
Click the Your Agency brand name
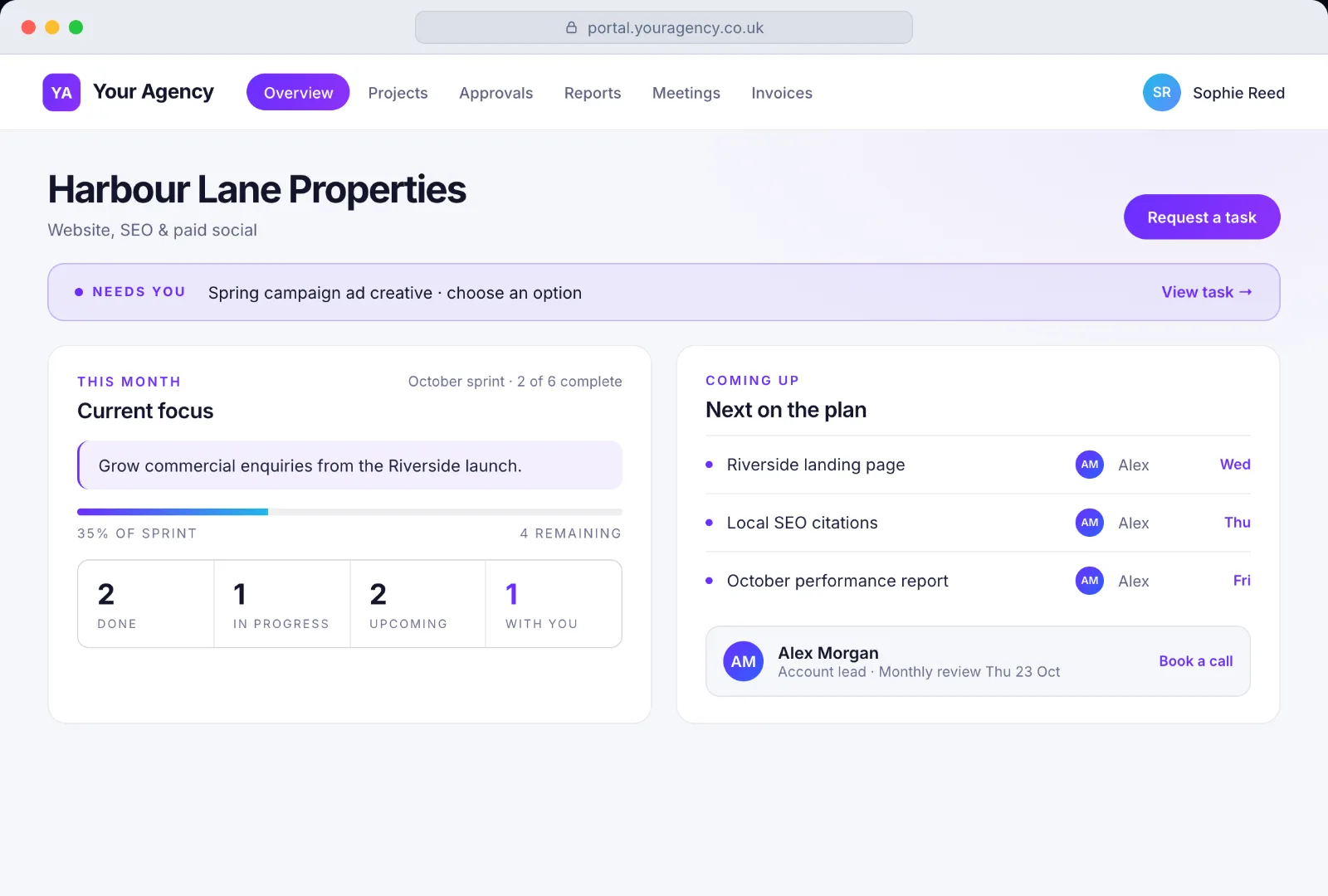coord(154,92)
